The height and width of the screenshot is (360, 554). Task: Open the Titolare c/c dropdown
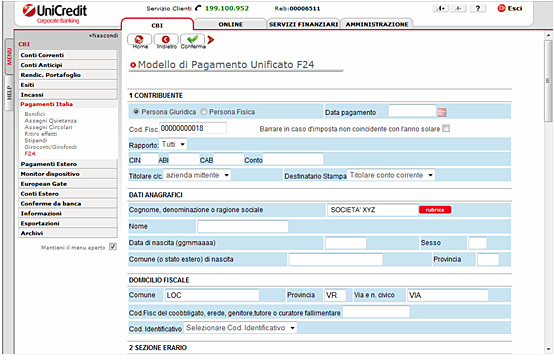click(x=197, y=175)
